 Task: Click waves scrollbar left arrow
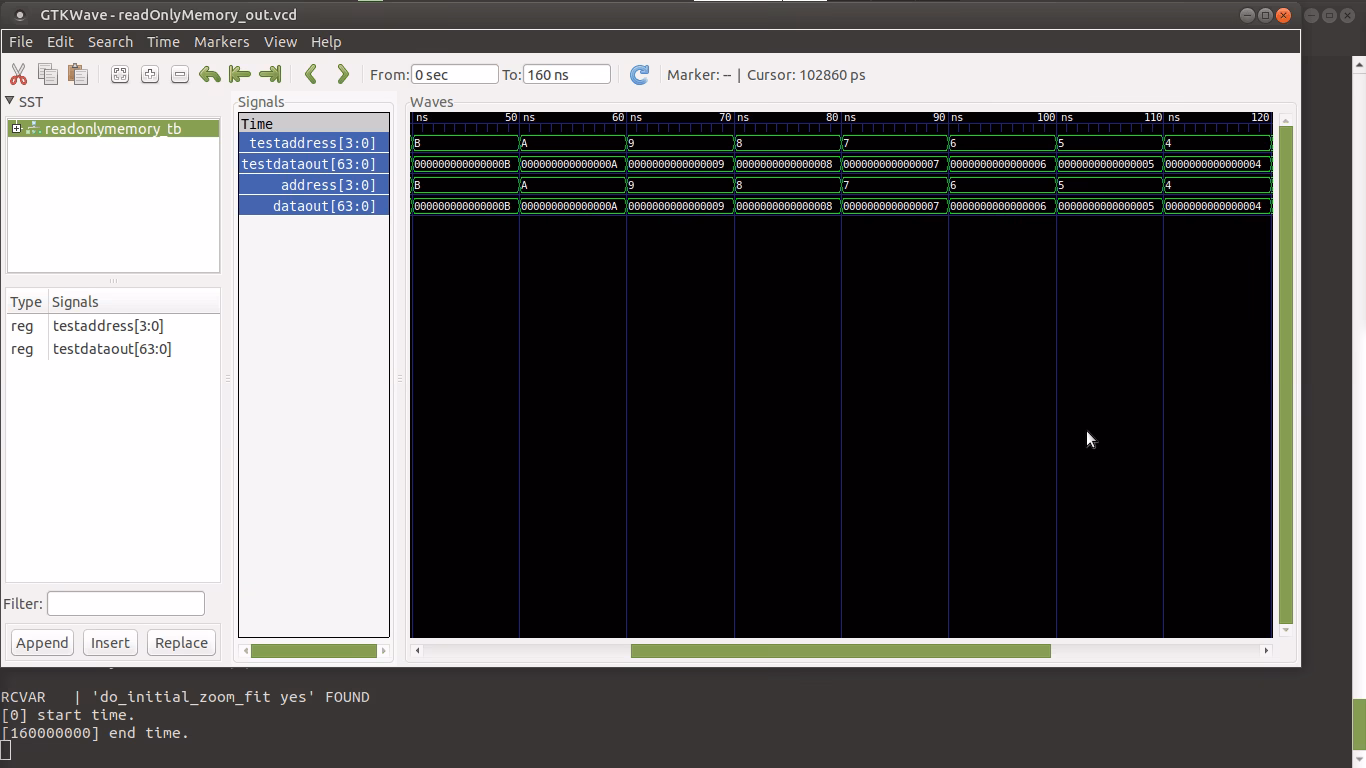418,651
